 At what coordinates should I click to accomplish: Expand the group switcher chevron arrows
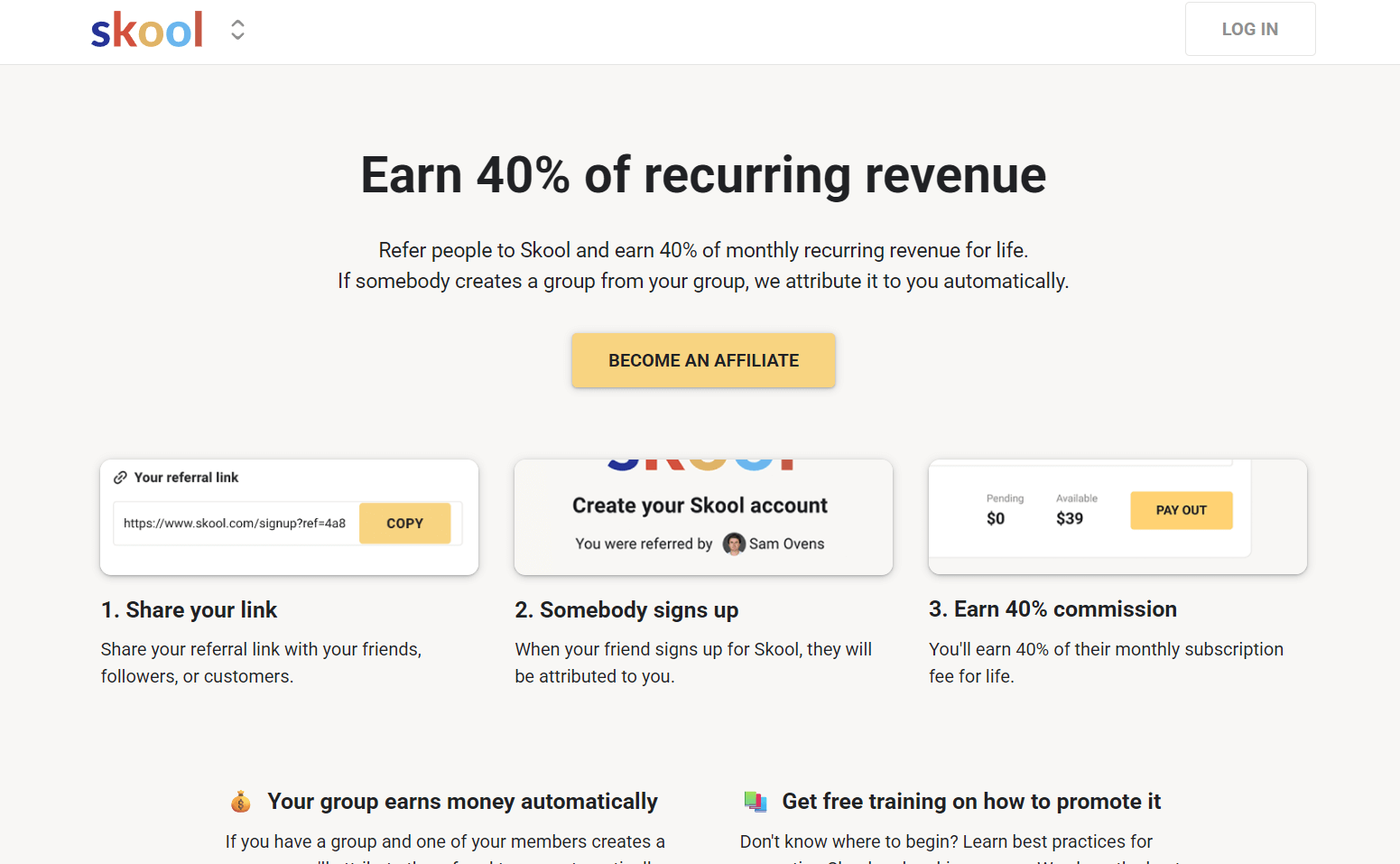click(x=237, y=30)
